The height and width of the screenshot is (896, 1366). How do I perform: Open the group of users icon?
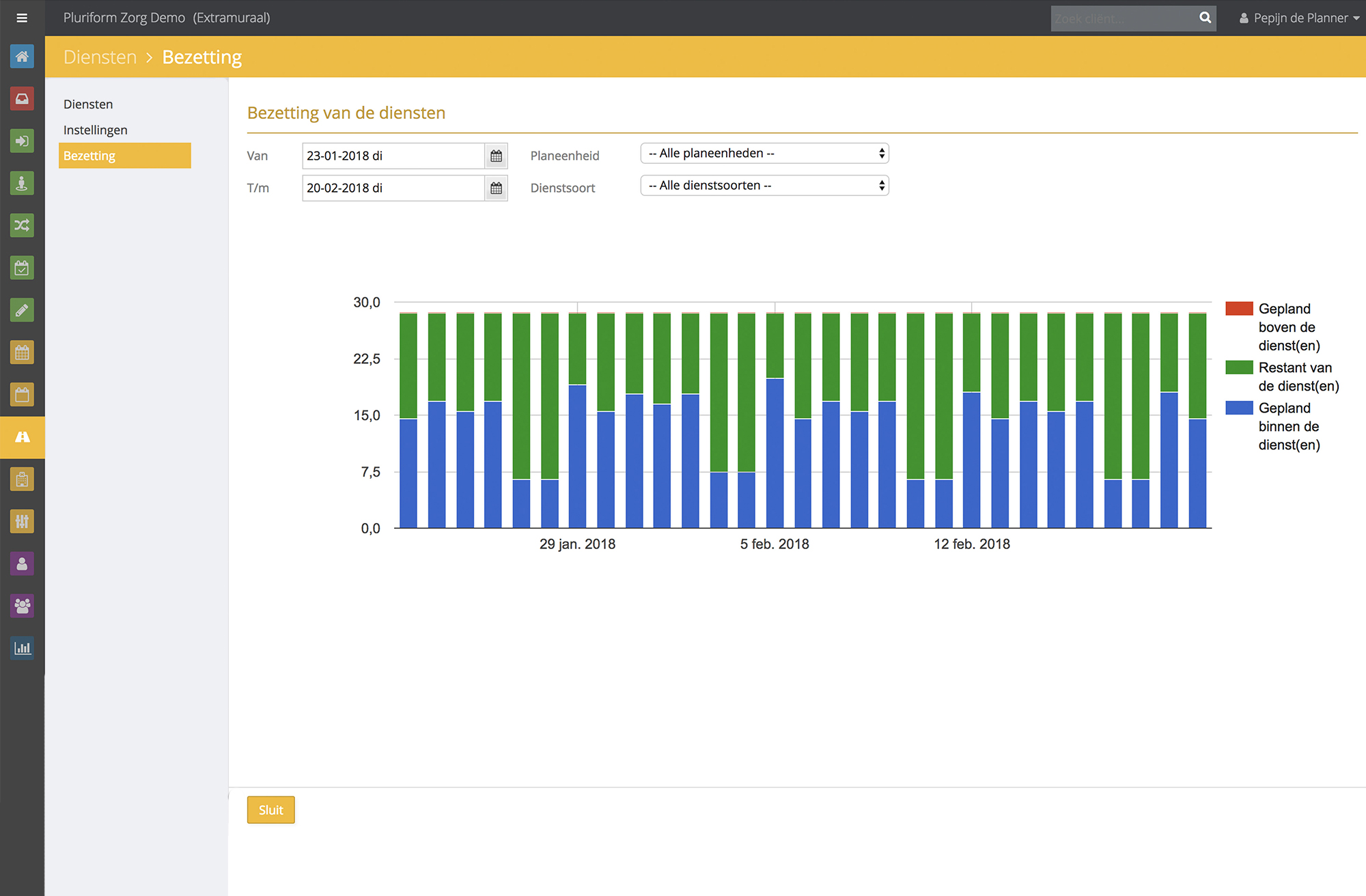pos(22,606)
